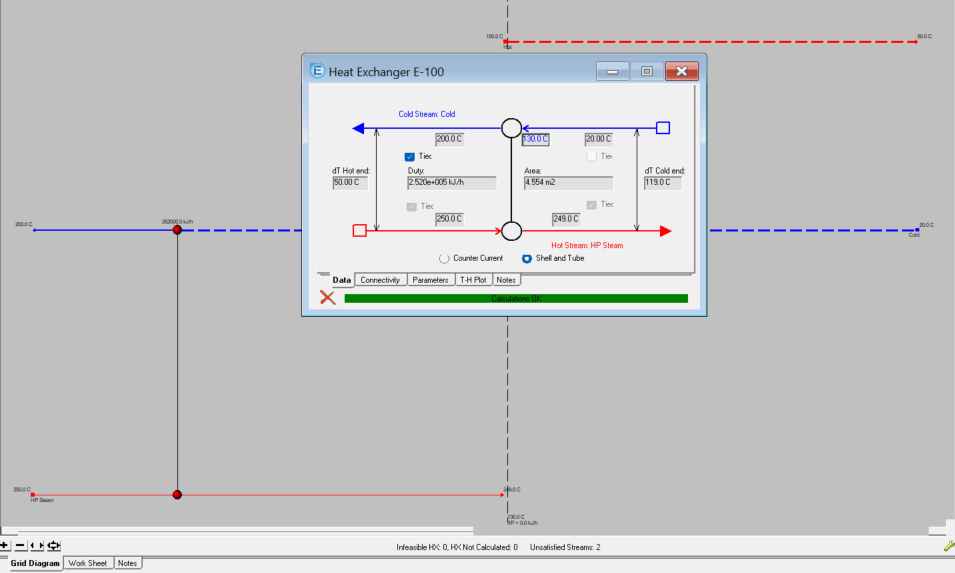Click the zoom in plus icon
The image size is (955, 573).
pos(4,546)
